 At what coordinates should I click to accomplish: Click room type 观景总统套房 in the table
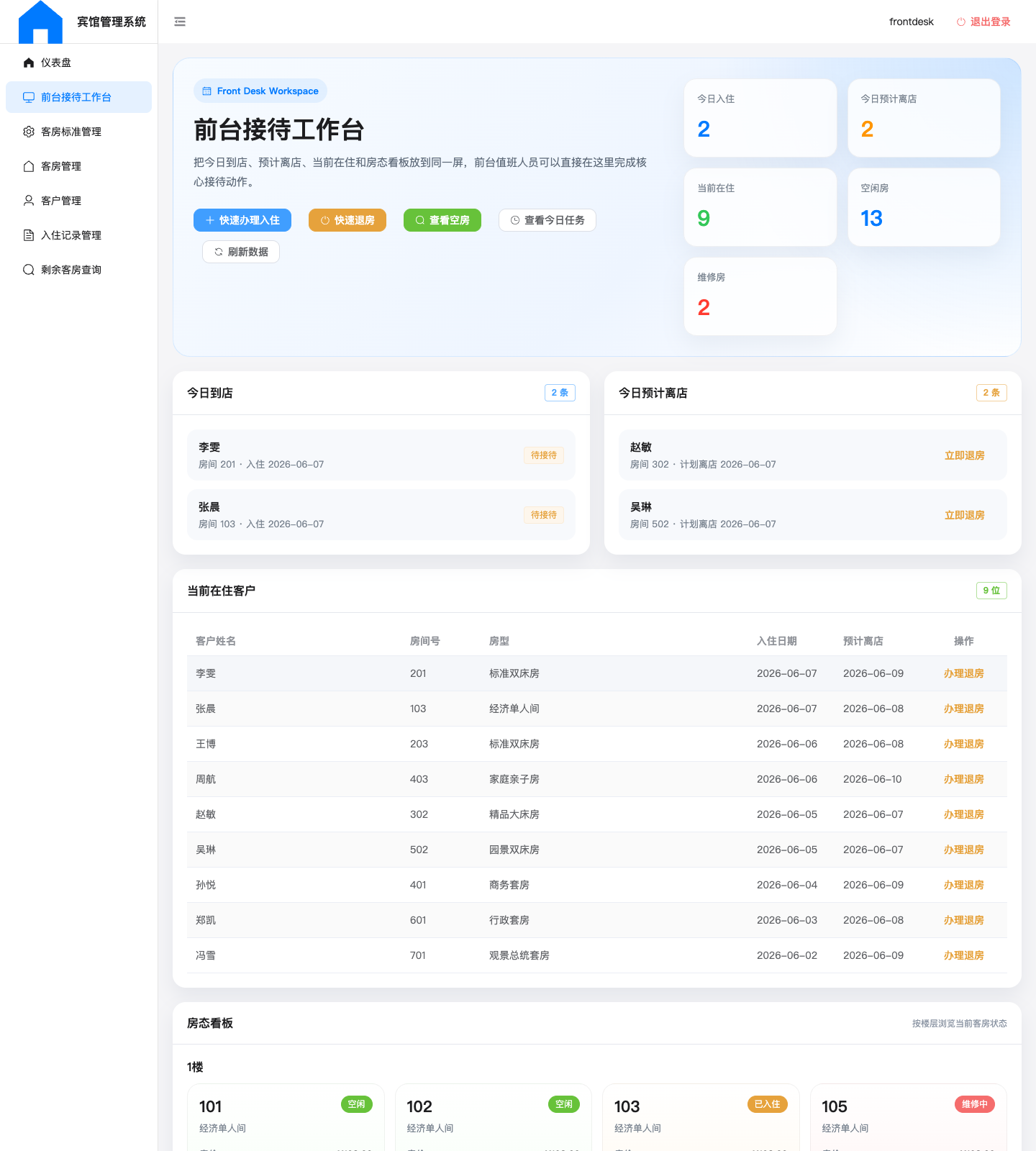(519, 955)
